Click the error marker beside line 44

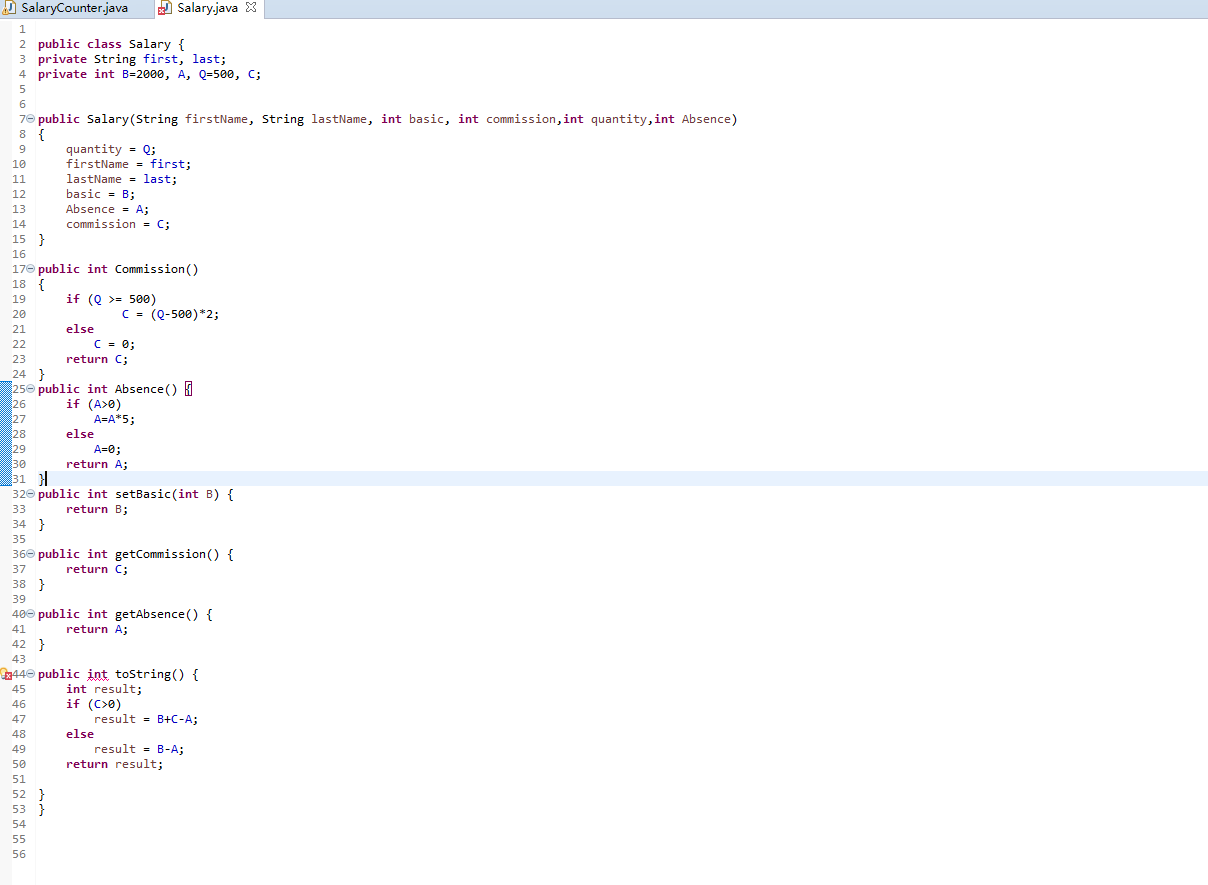click(x=6, y=675)
